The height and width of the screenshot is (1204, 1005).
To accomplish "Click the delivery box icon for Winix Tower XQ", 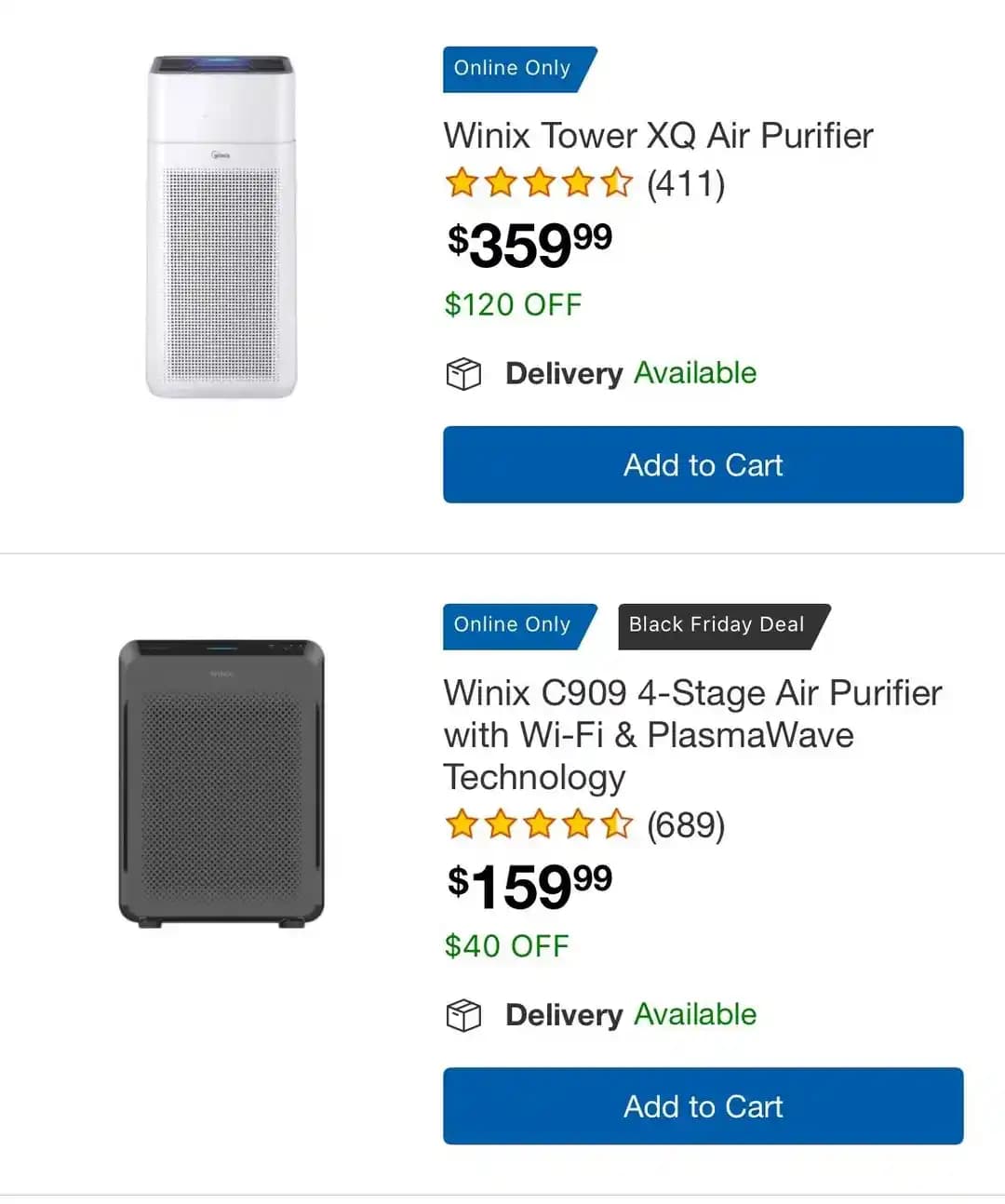I will tap(464, 373).
